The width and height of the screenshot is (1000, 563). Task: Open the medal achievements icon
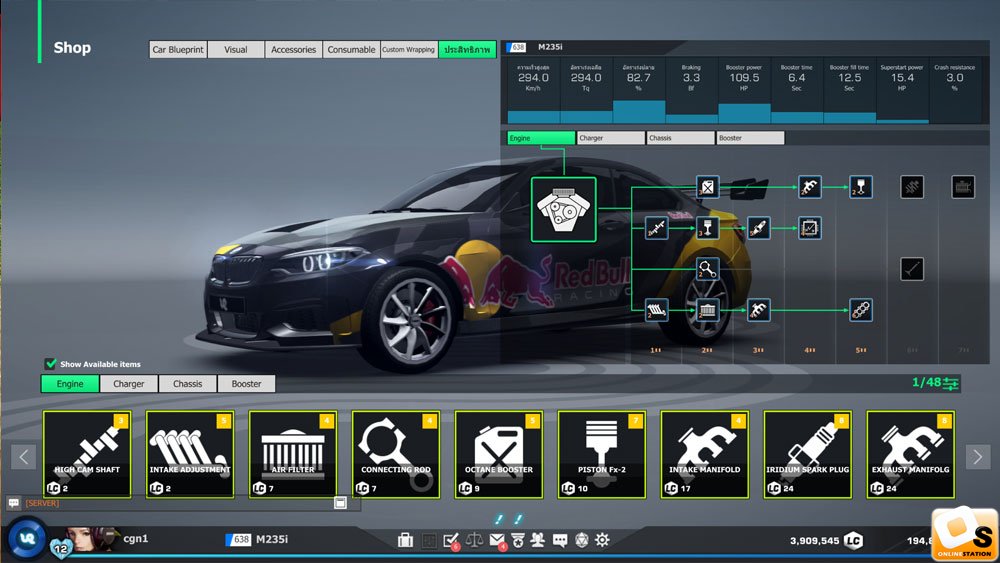pos(518,540)
